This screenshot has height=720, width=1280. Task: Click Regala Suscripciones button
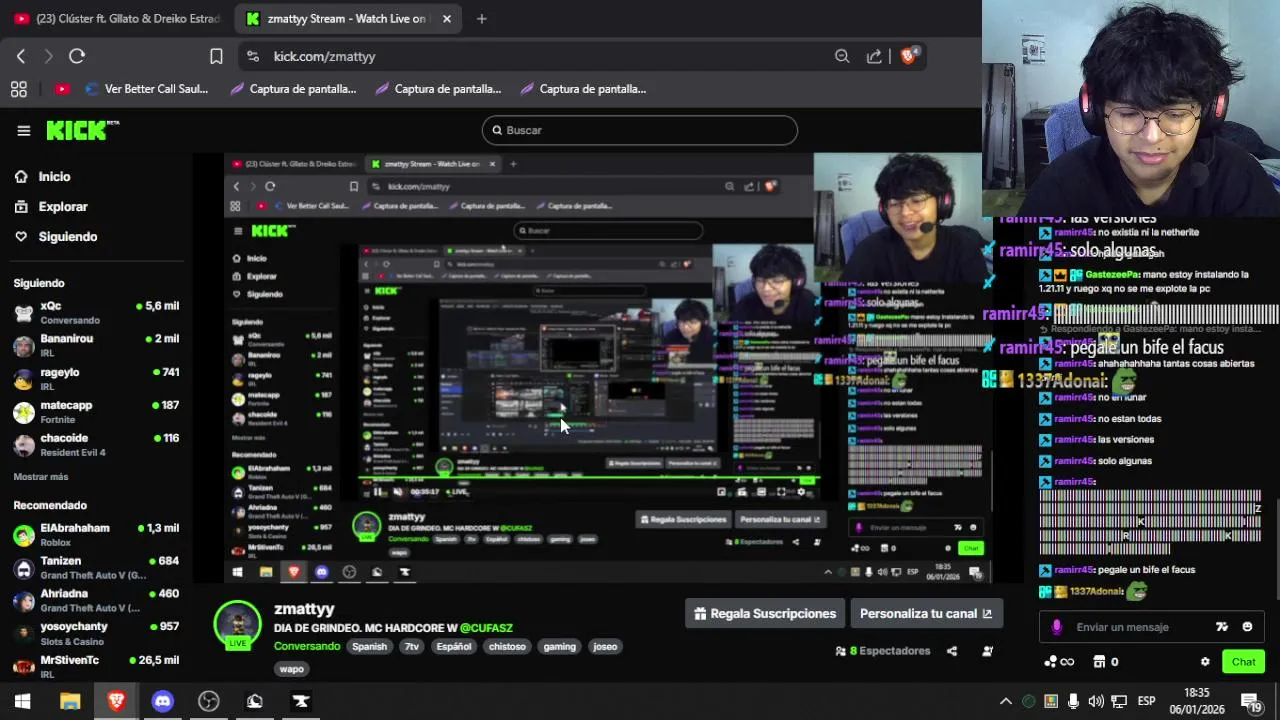pyautogui.click(x=765, y=614)
